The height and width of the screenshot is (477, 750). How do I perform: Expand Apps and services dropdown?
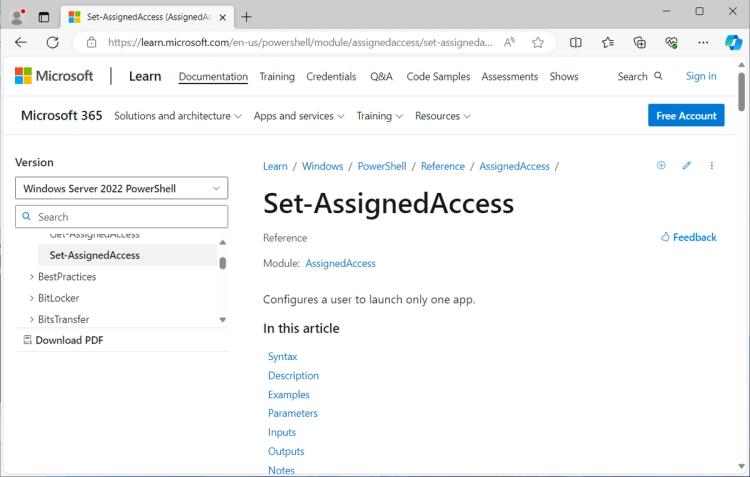point(299,116)
